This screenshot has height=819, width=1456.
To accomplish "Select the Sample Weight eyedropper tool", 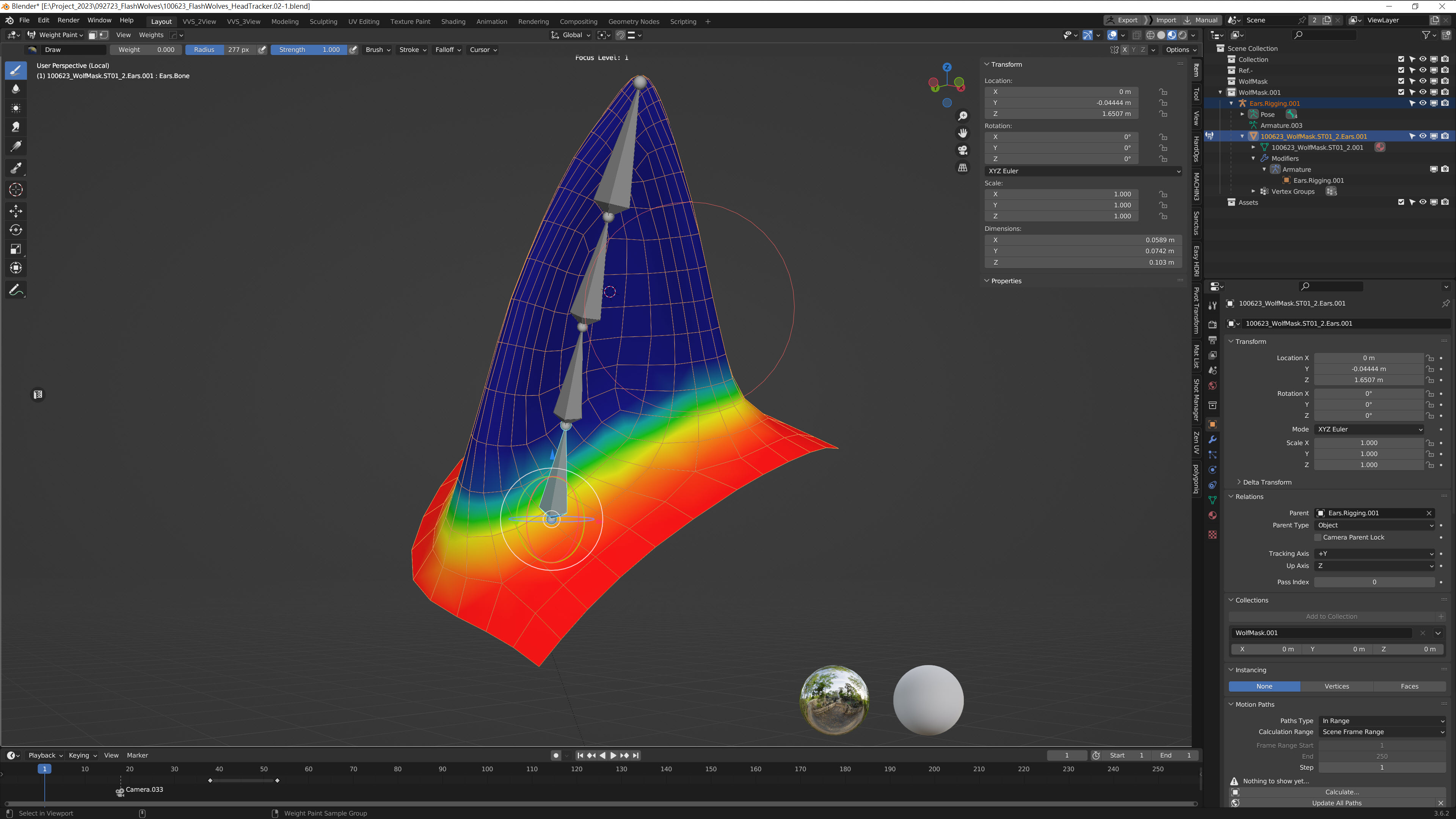I will click(16, 168).
